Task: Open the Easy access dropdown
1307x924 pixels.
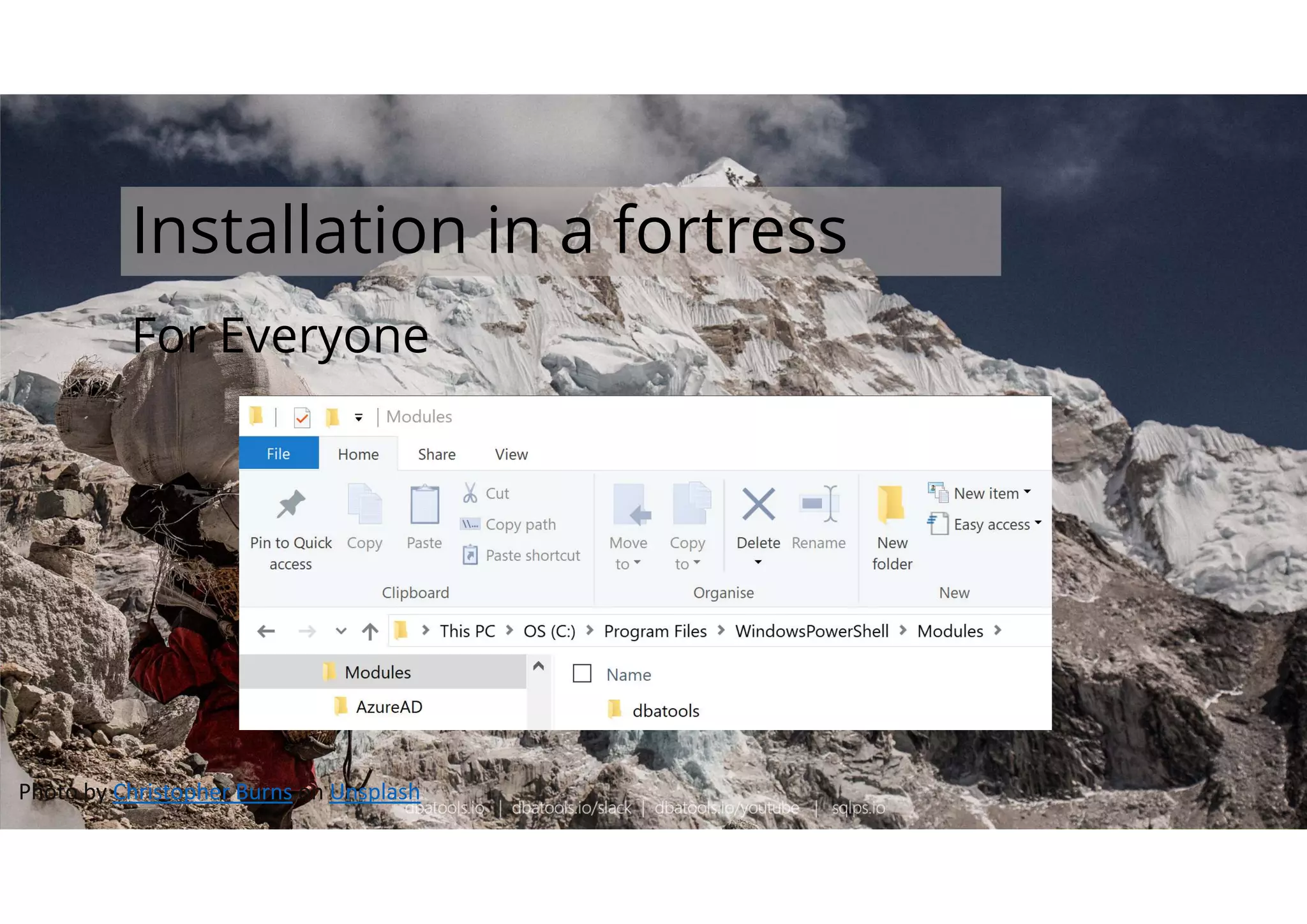Action: click(x=1038, y=523)
